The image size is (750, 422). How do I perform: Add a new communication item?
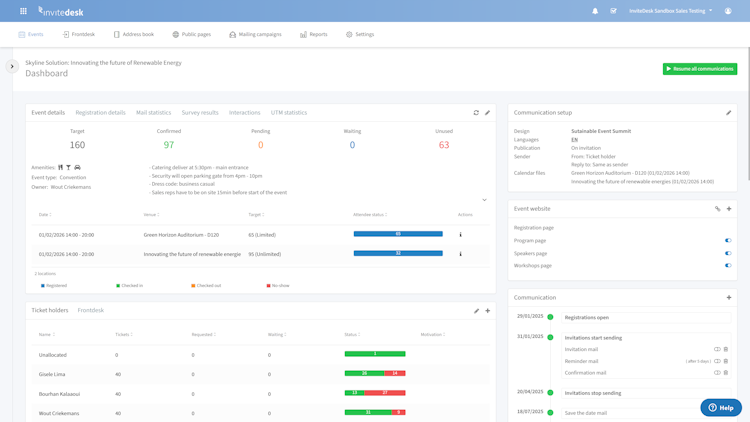(x=729, y=298)
